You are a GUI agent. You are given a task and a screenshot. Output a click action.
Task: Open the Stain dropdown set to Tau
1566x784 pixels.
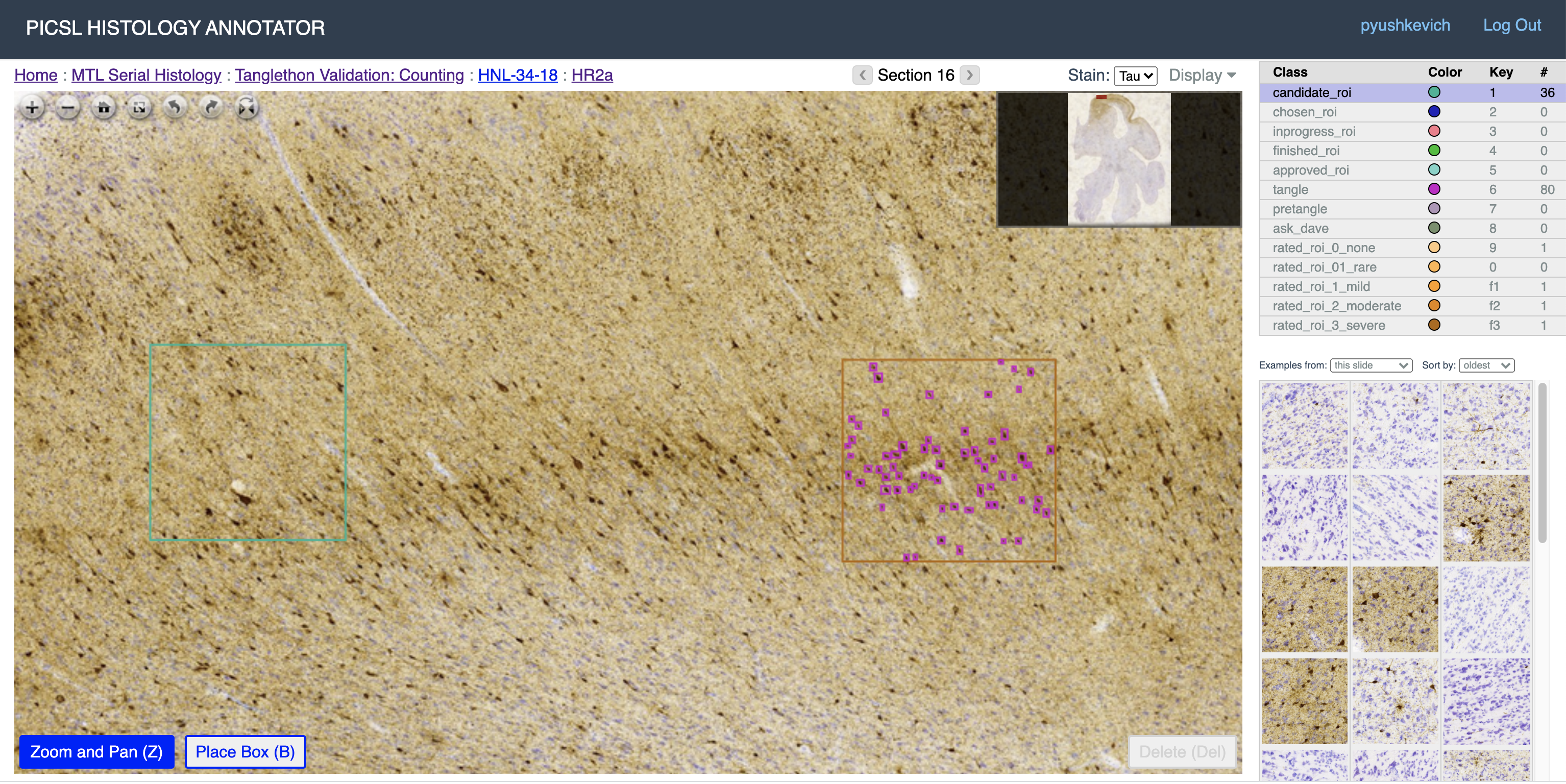coord(1135,76)
